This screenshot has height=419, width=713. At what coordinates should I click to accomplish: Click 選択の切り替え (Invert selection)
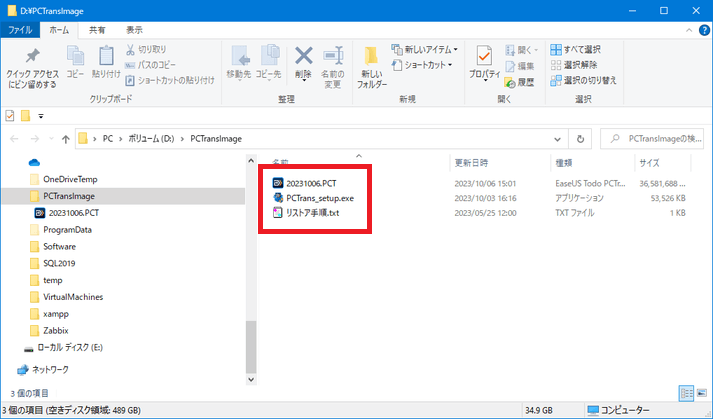[x=588, y=80]
